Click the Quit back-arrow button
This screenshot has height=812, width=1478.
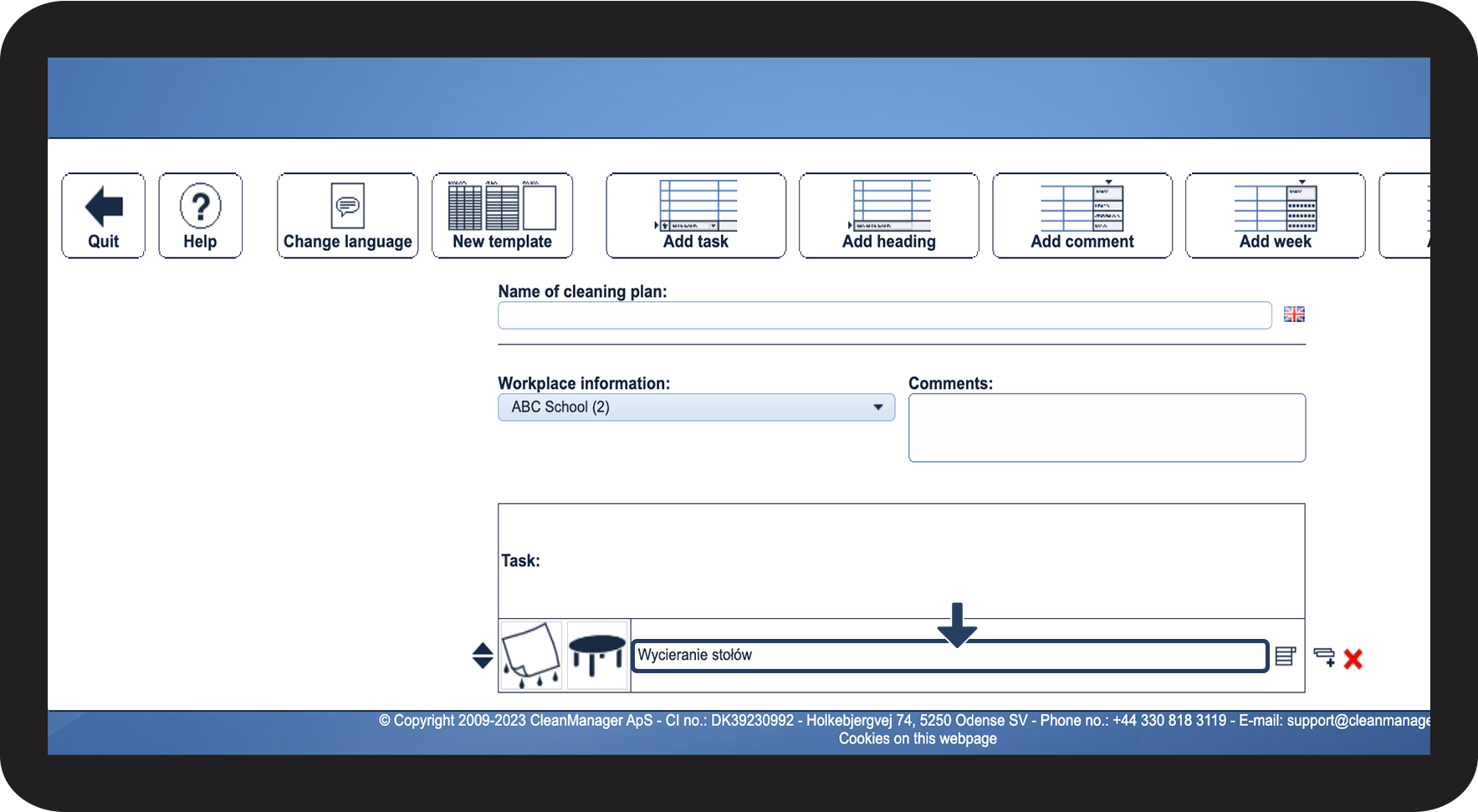click(x=104, y=216)
